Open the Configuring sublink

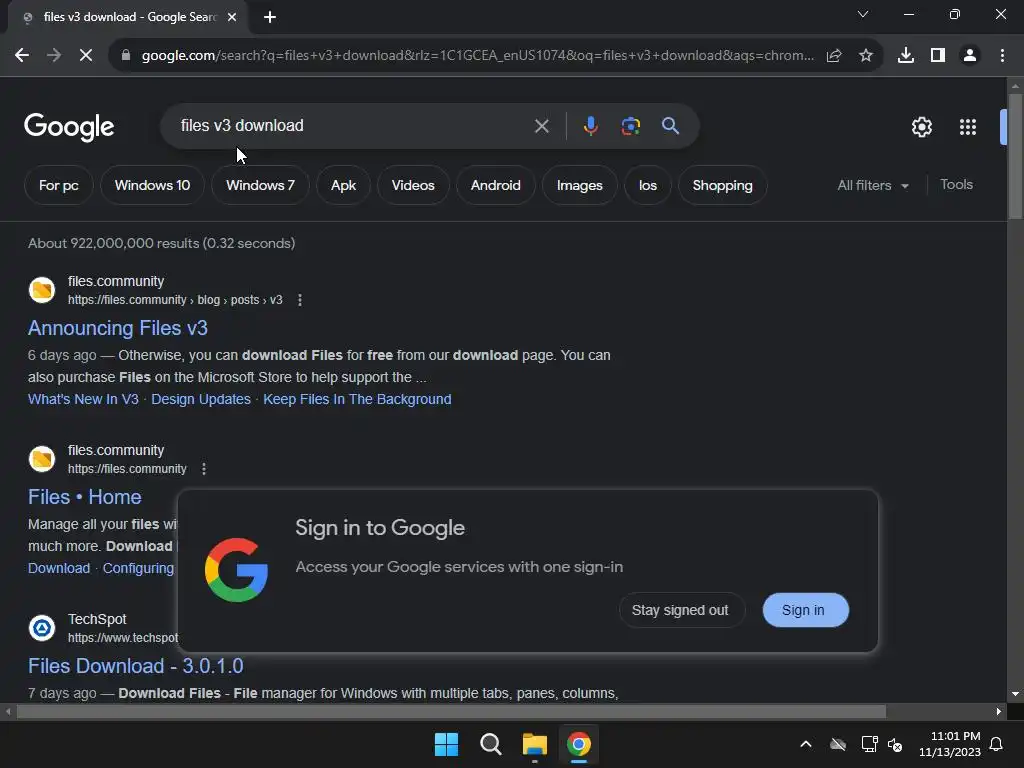click(138, 568)
